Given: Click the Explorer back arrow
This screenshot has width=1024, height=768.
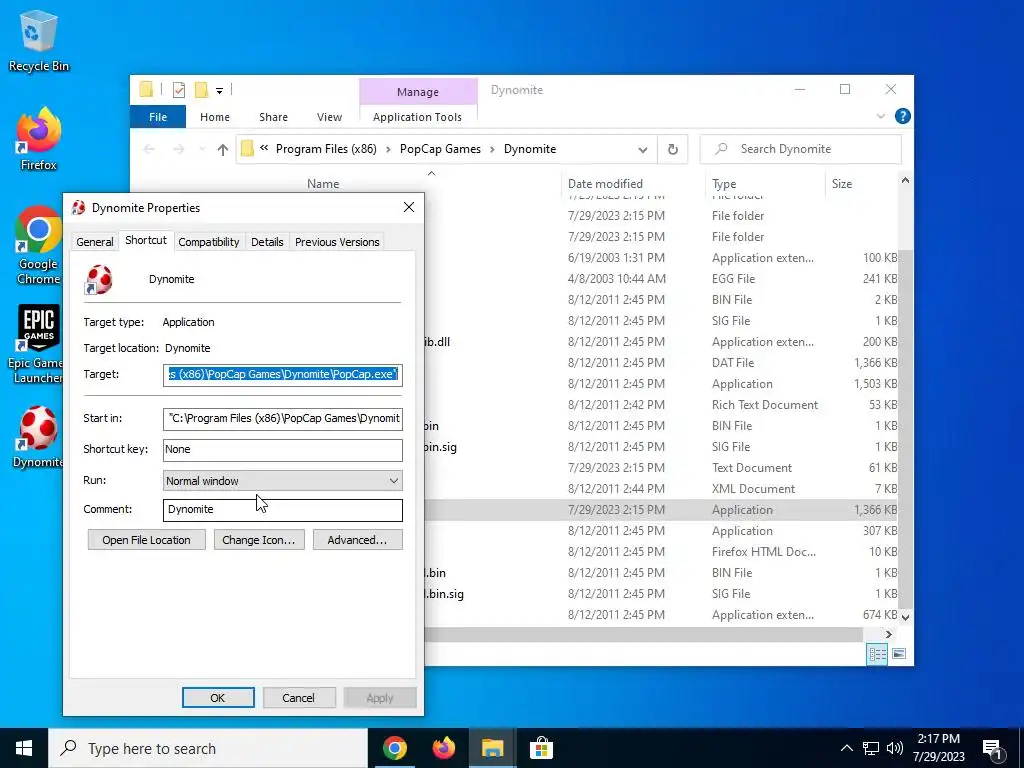Looking at the screenshot, I should pos(149,150).
